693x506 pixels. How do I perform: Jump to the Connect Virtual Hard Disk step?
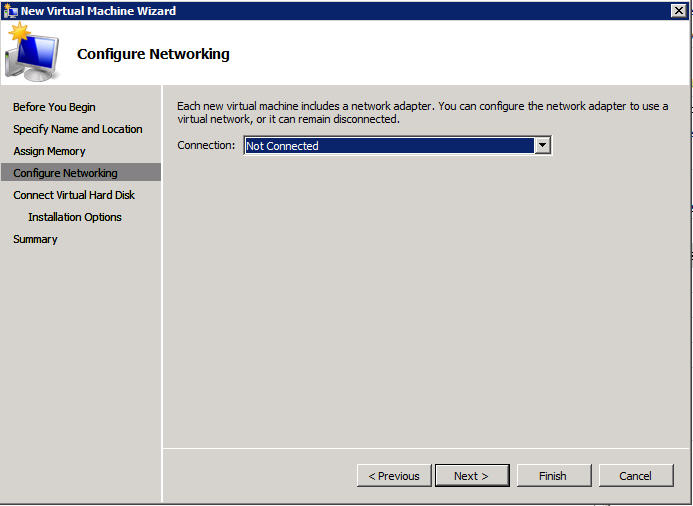click(x=74, y=195)
